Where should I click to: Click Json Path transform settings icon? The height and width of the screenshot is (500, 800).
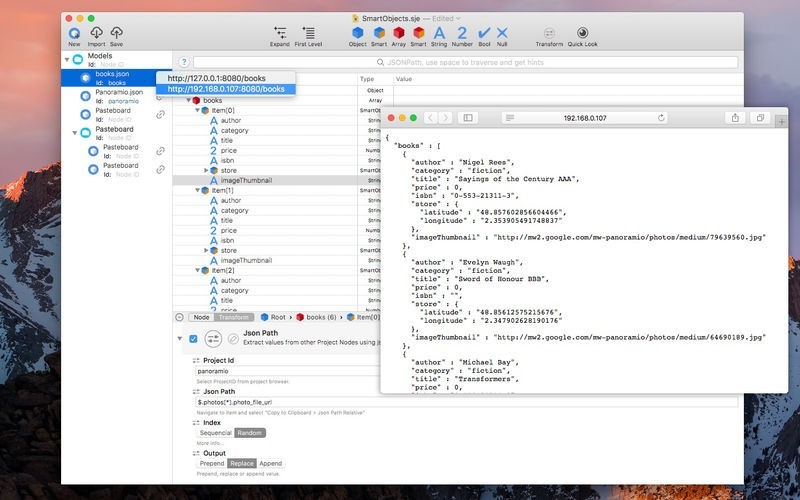(213, 339)
